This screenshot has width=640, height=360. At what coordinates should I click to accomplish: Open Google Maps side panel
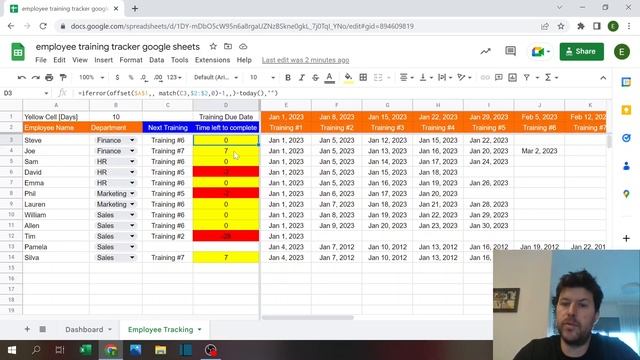(626, 194)
